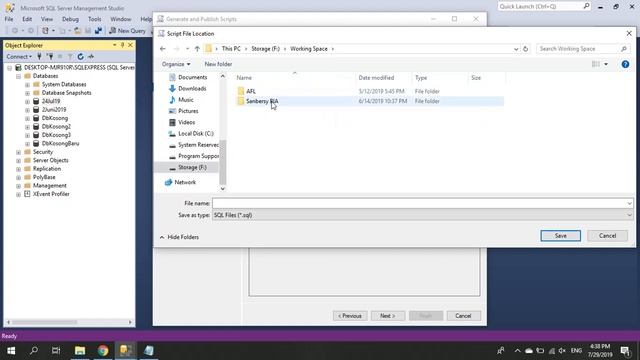The height and width of the screenshot is (360, 640).
Task: Cancel the Script File Location dialog
Action: [607, 236]
